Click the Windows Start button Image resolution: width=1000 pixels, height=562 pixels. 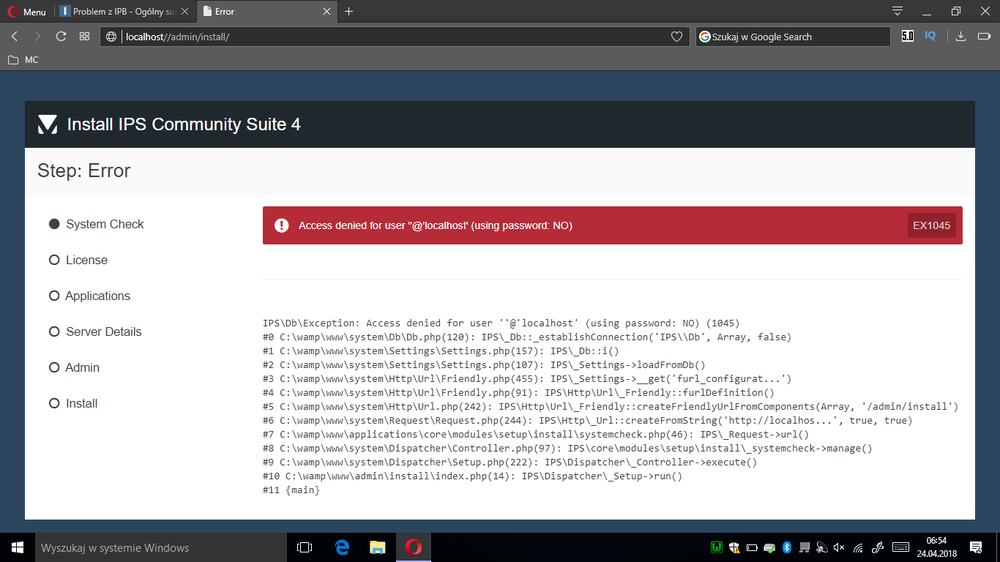17,547
